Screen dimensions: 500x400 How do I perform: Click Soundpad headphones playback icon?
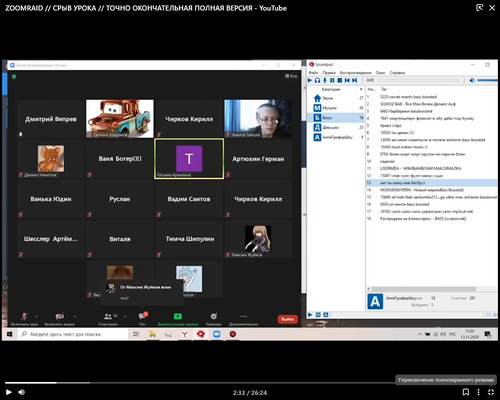point(317,80)
